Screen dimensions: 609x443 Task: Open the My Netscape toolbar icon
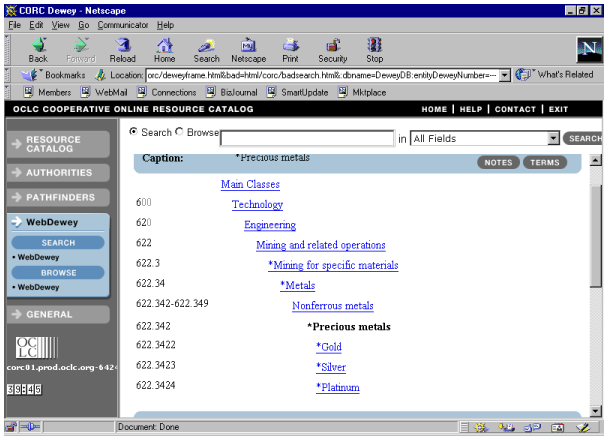249,50
